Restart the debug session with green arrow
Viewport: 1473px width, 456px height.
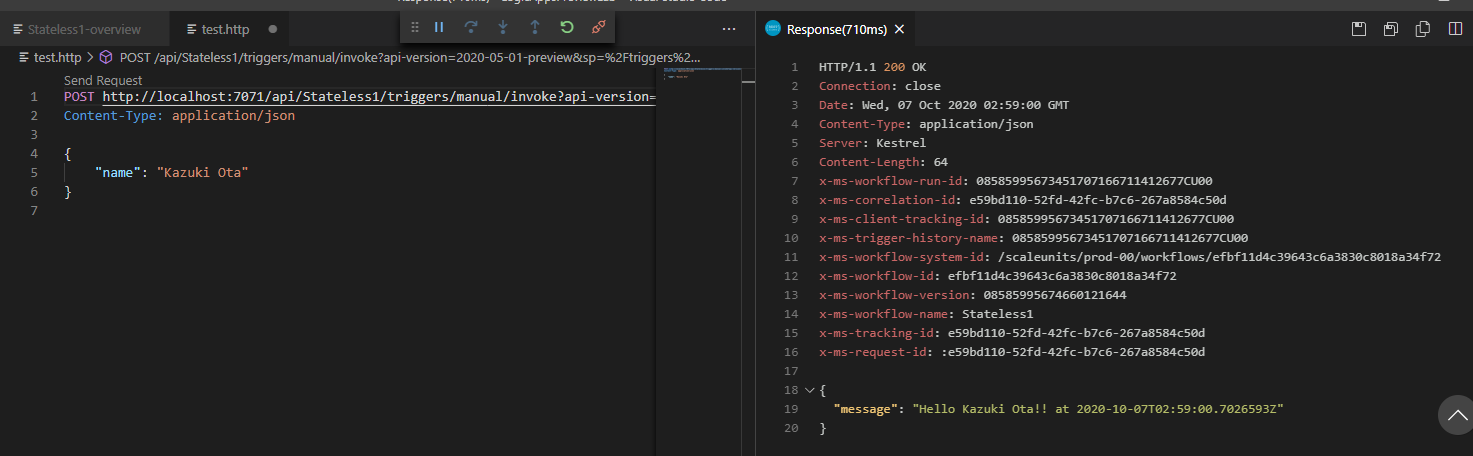click(567, 27)
